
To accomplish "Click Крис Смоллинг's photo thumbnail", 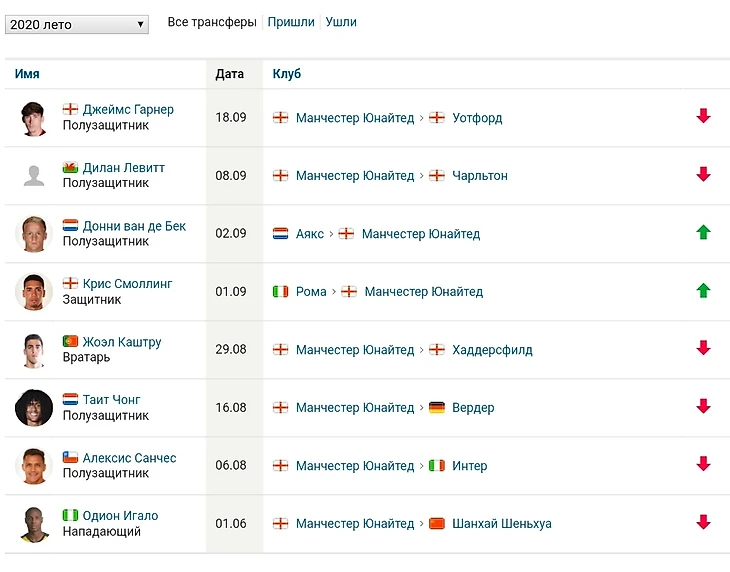I will coord(34,291).
